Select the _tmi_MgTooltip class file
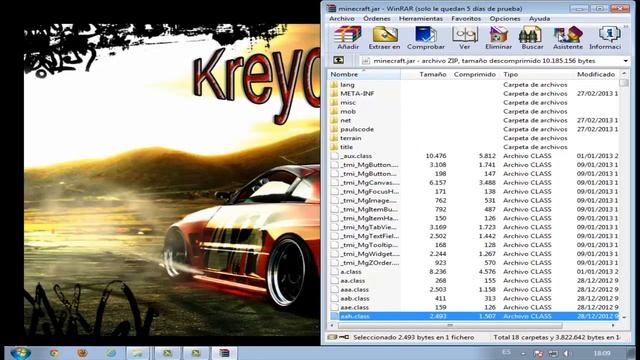 (369, 245)
